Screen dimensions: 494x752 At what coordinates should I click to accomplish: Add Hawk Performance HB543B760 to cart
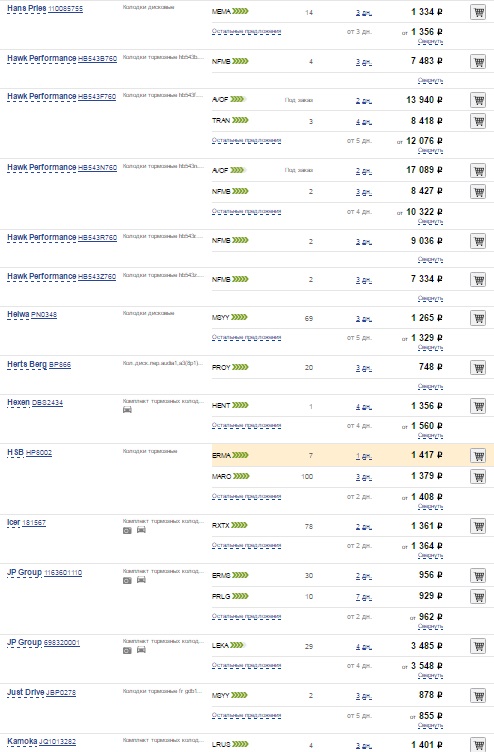478,61
